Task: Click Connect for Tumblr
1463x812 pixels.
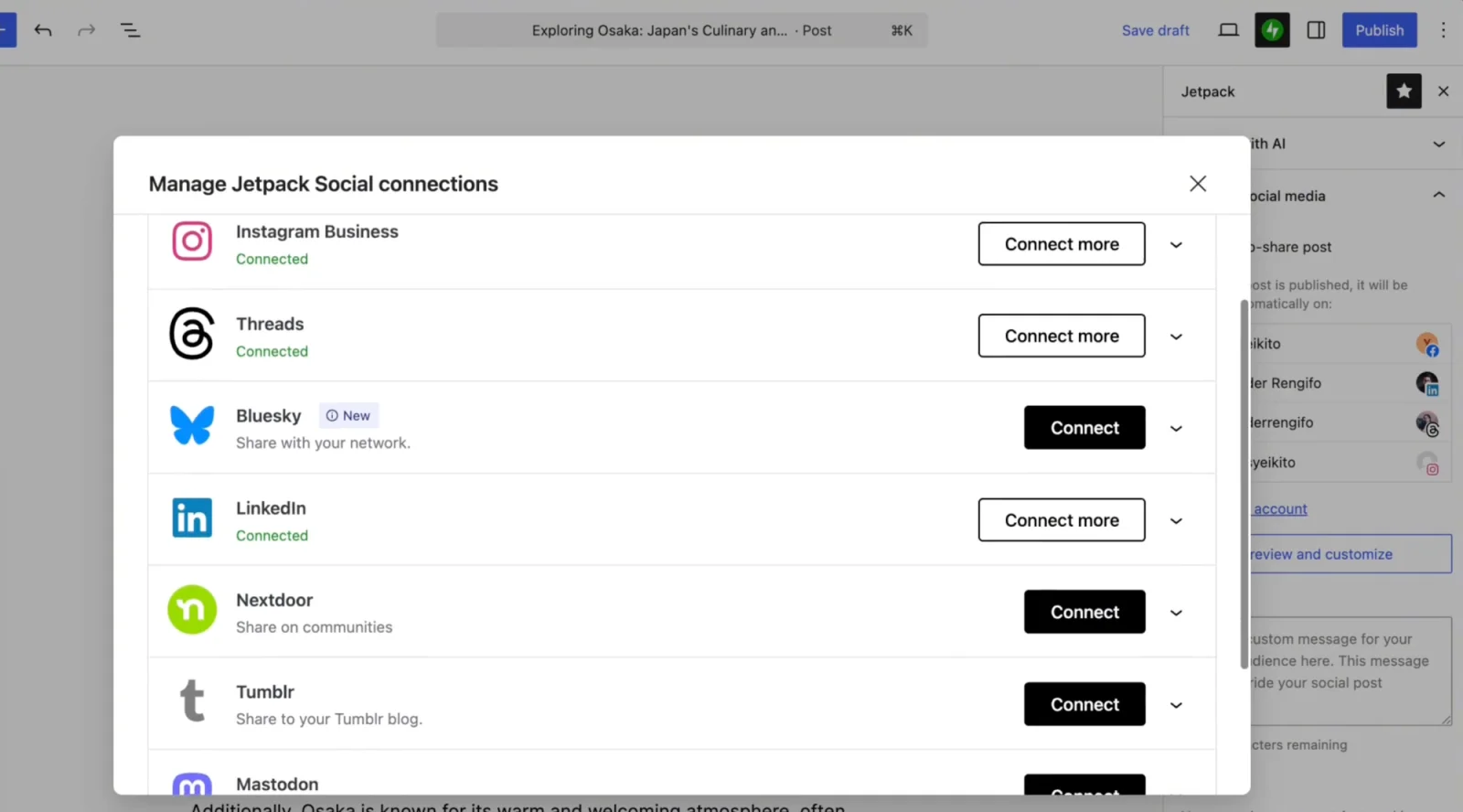Action: (1084, 704)
